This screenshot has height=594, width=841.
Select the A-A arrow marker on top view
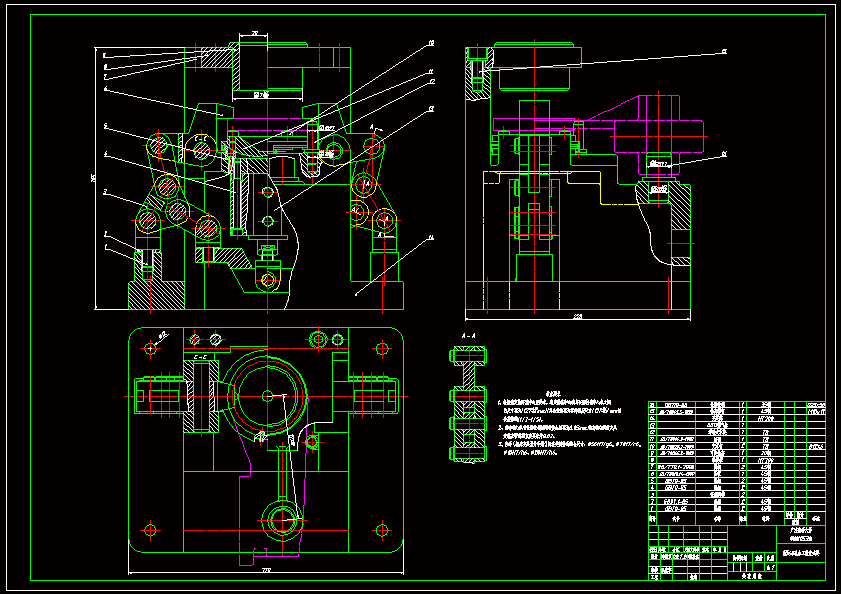[x=375, y=128]
